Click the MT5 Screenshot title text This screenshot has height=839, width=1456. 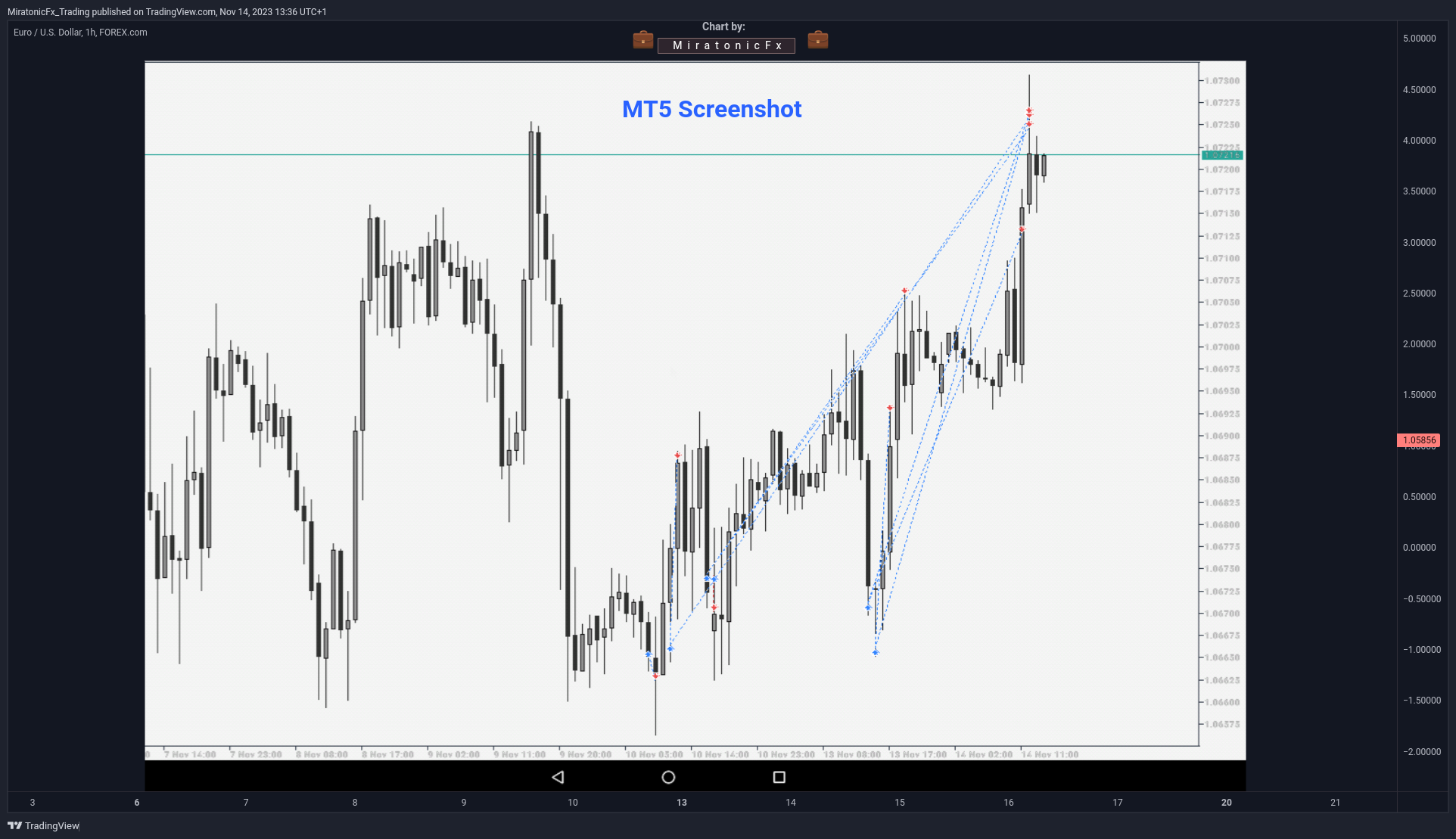point(711,109)
